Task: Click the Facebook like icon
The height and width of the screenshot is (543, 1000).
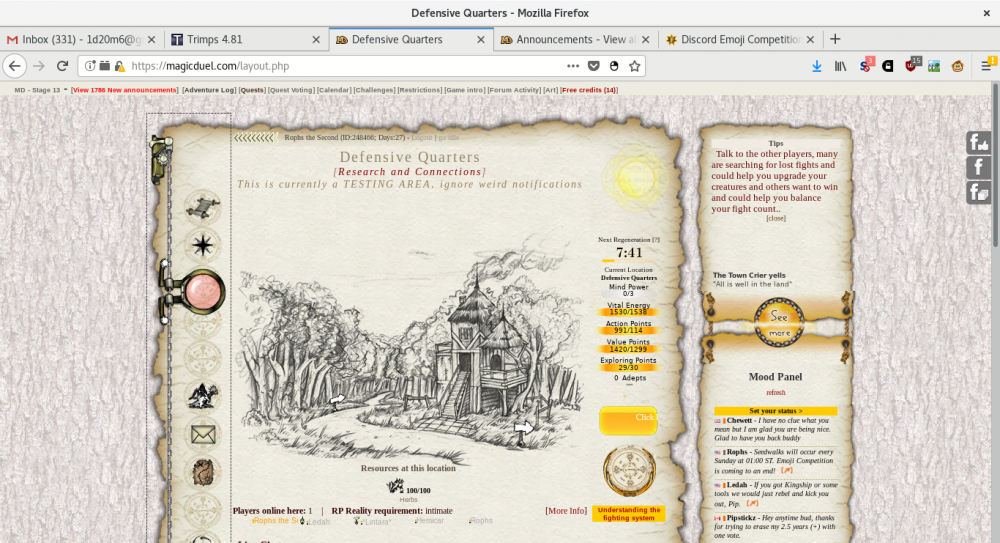Action: click(x=978, y=143)
